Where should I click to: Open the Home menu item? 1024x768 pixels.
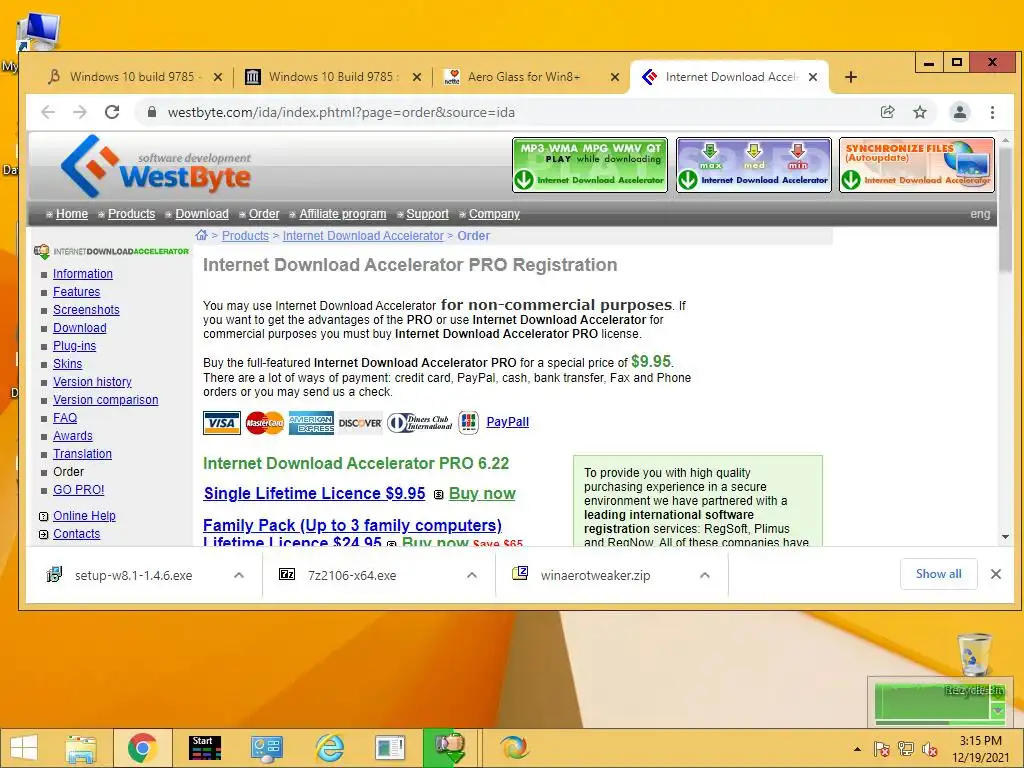pyautogui.click(x=72, y=214)
